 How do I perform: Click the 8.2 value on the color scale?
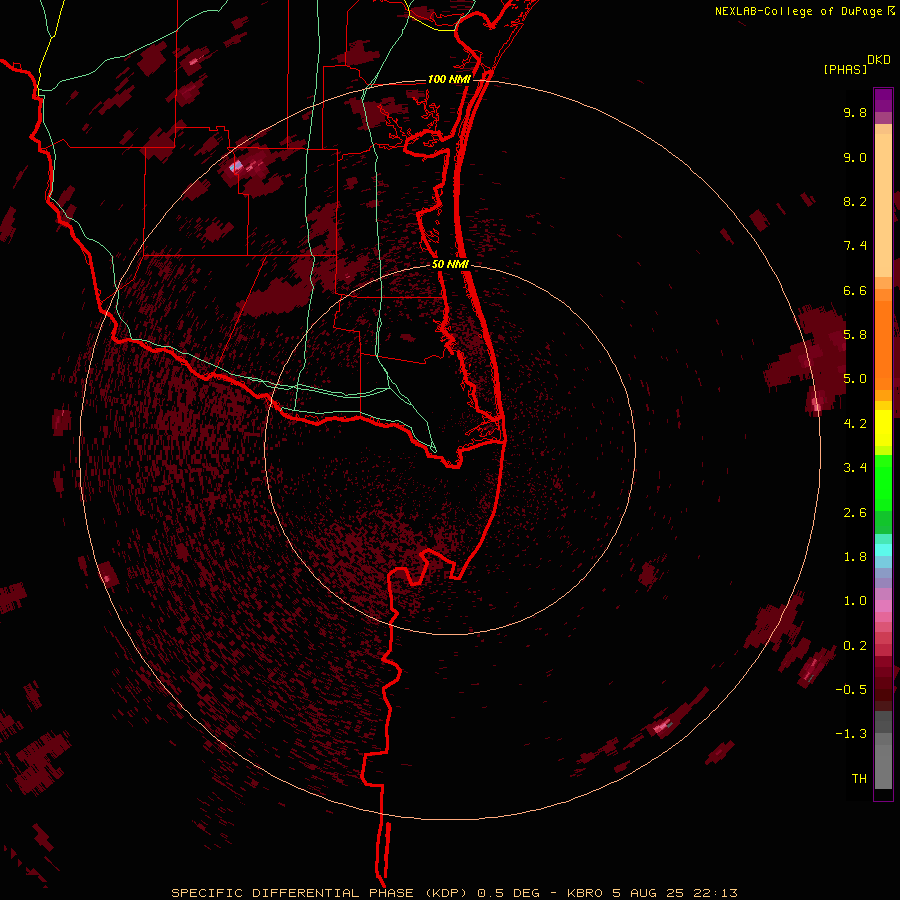click(855, 201)
